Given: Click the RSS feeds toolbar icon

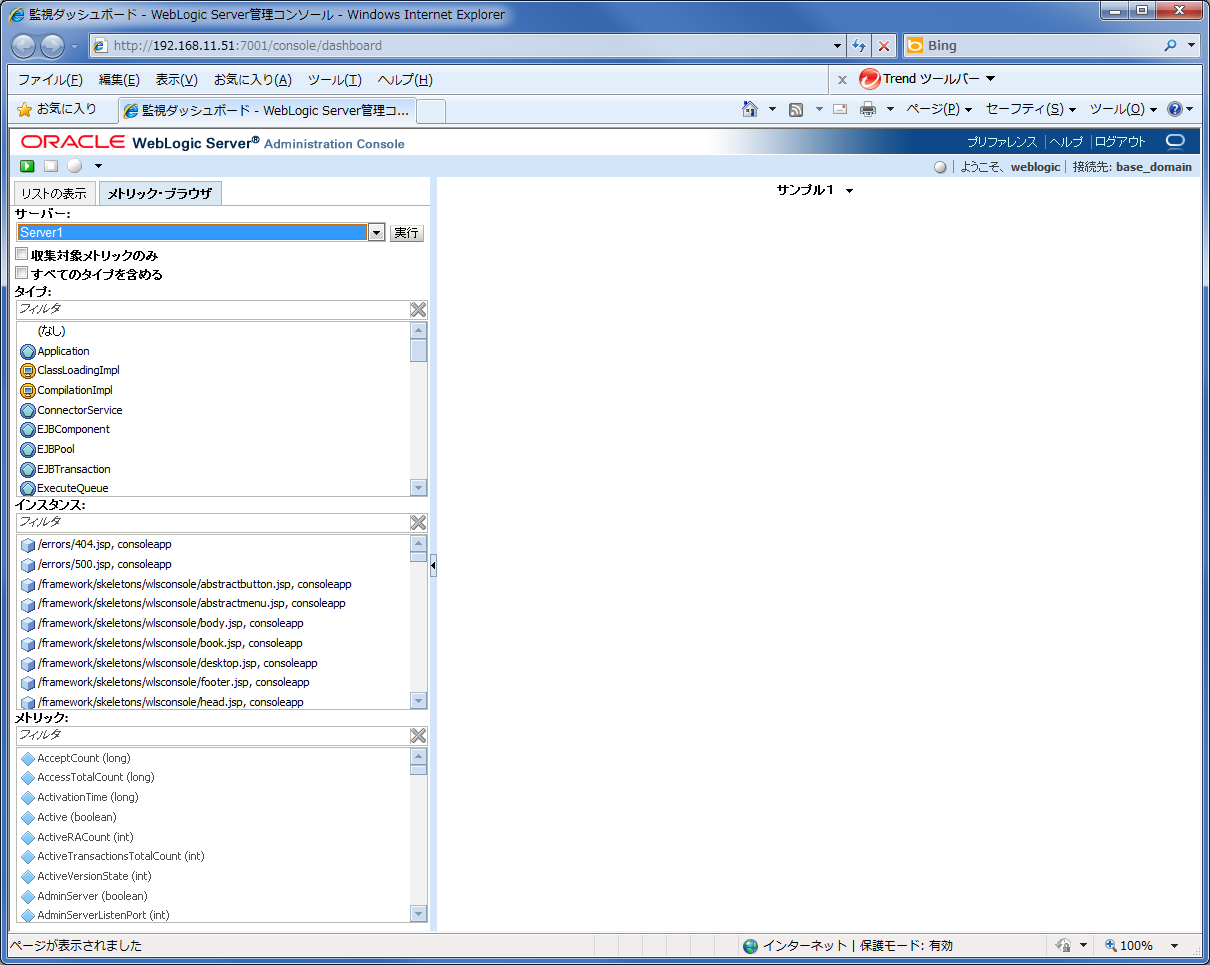Looking at the screenshot, I should 796,109.
